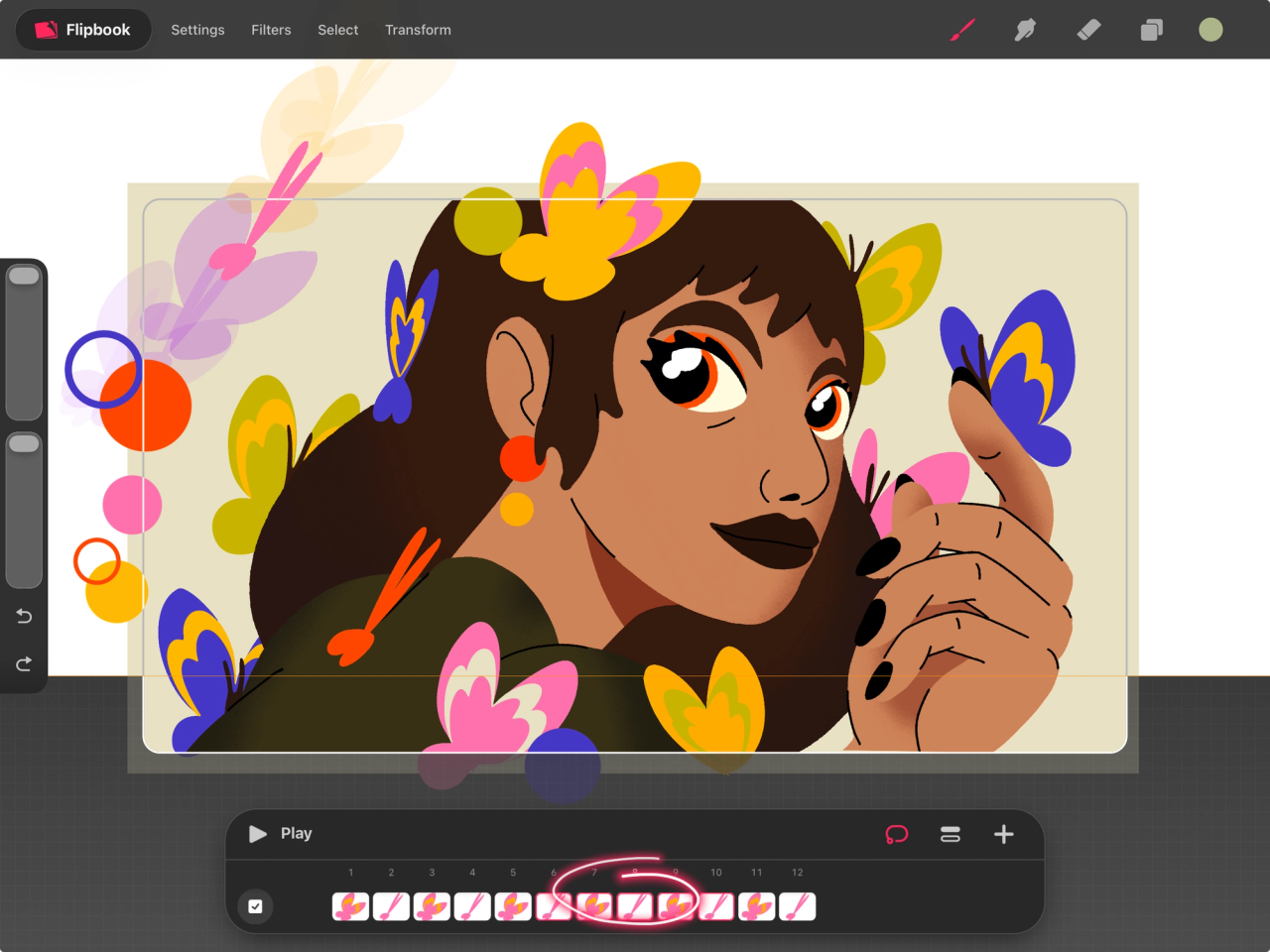Add a new frame with the plus button
The height and width of the screenshot is (952, 1270).
coord(1003,834)
